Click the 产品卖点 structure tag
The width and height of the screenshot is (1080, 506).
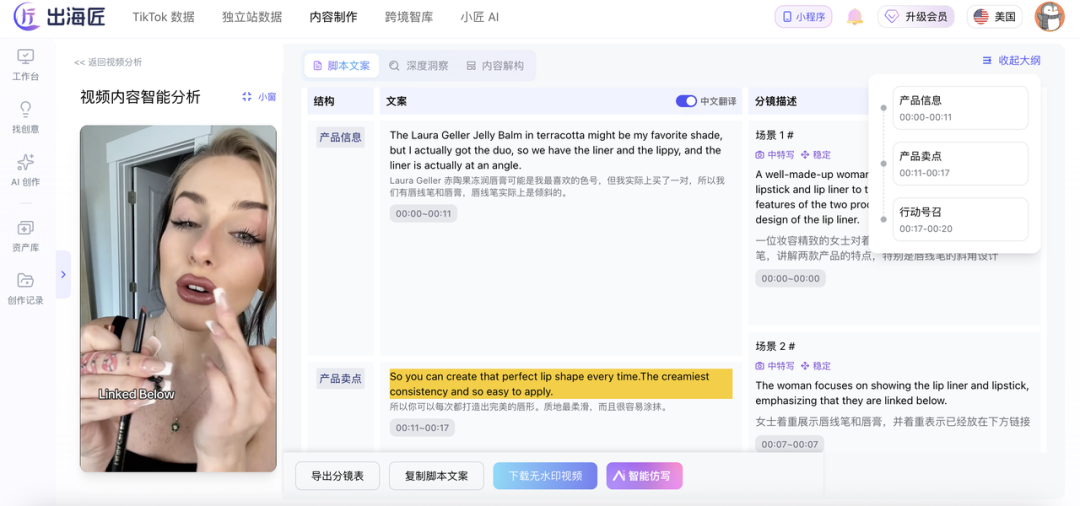pos(340,378)
